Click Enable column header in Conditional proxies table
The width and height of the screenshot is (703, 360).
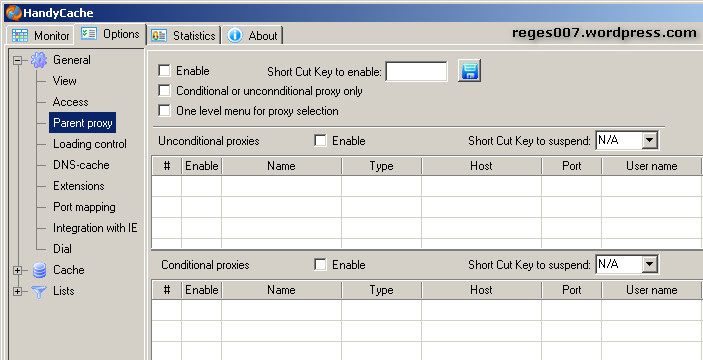point(202,290)
